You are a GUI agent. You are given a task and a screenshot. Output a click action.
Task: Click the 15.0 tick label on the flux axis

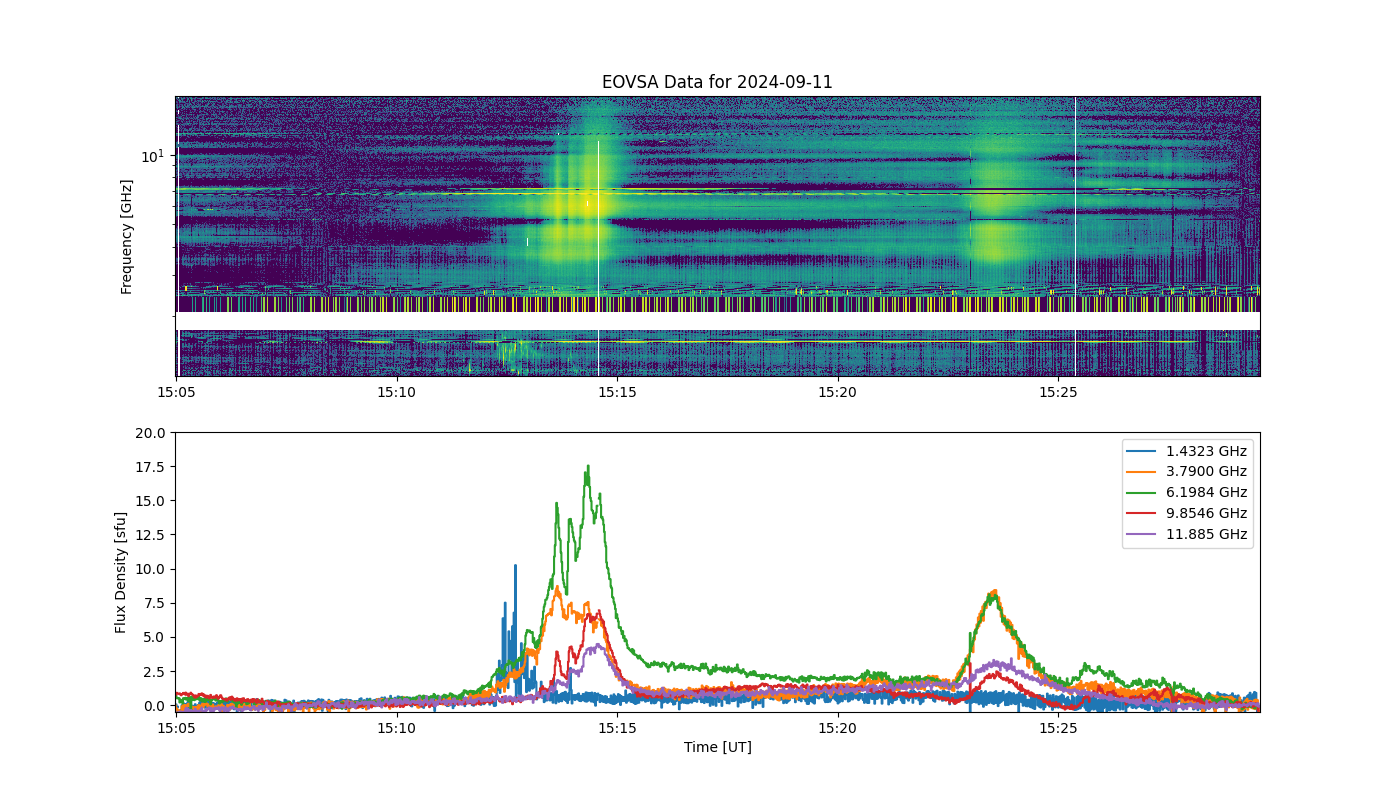tap(152, 501)
